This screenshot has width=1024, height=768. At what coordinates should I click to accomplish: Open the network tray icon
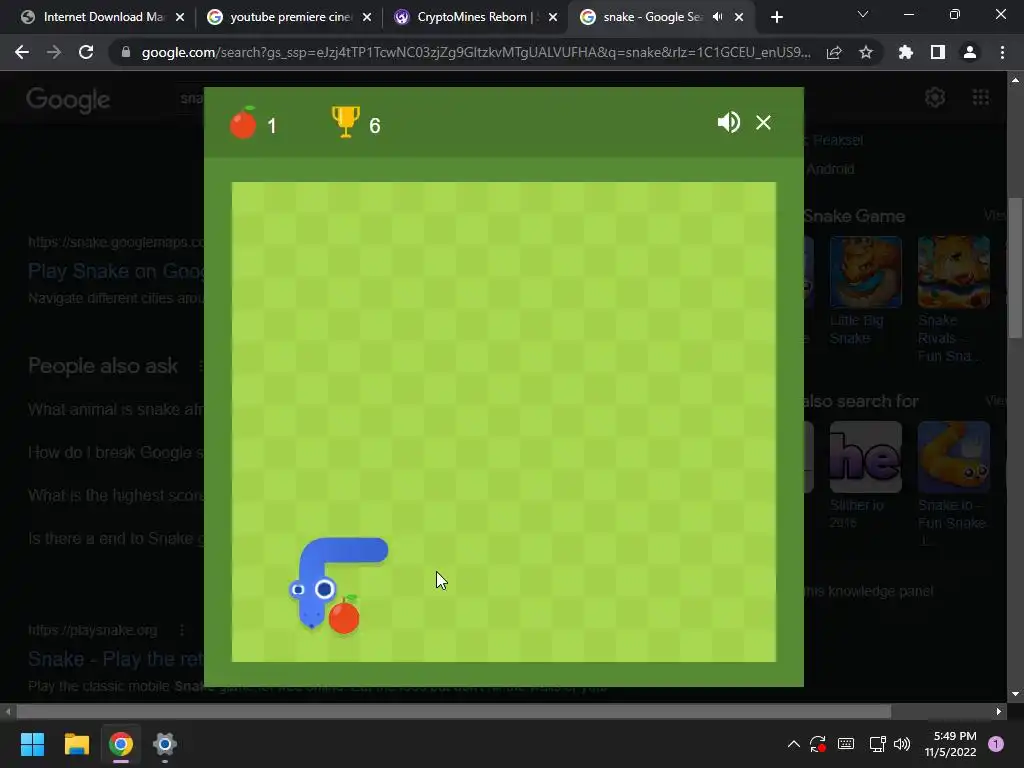(x=877, y=744)
